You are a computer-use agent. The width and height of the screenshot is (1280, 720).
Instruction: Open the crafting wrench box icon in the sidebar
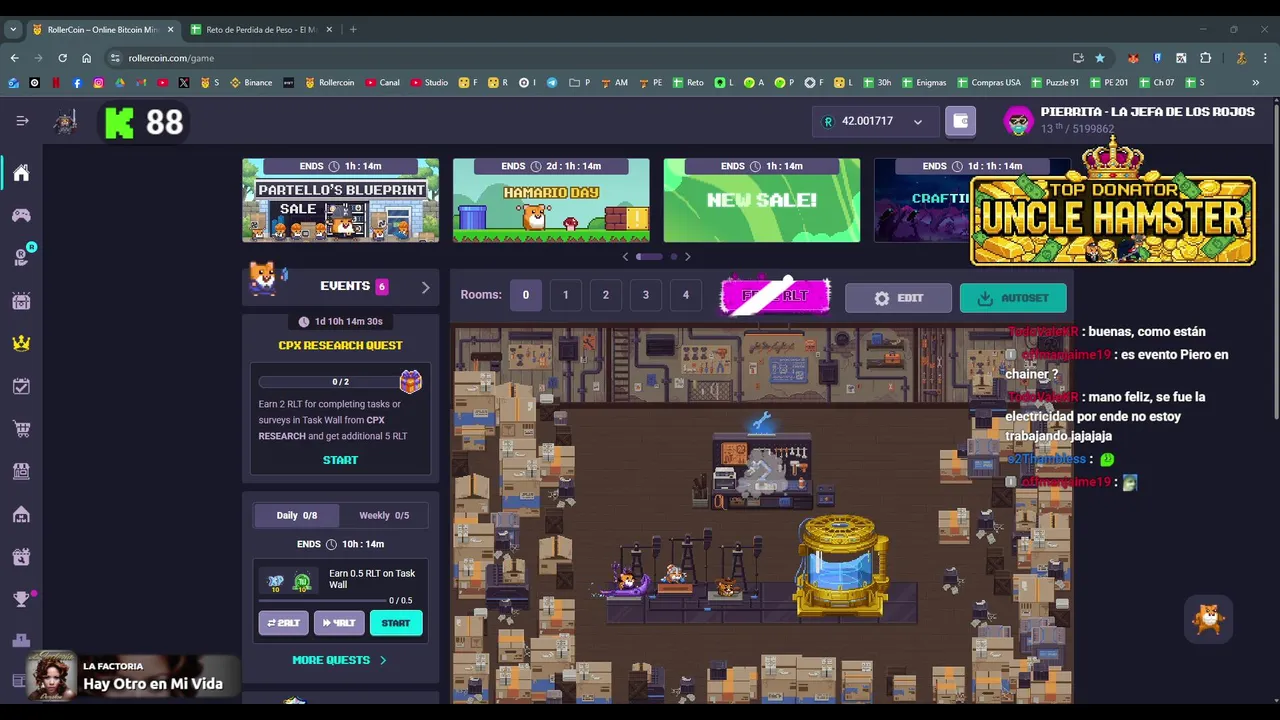point(21,557)
